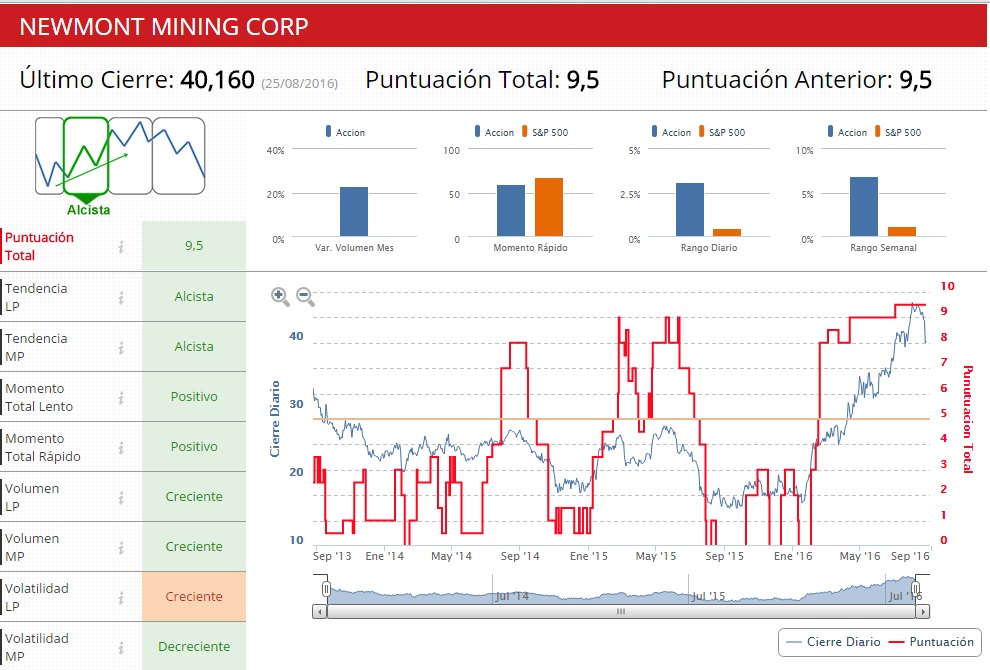Image resolution: width=990 pixels, height=670 pixels.
Task: Toggle Accion legend in Rango Semanal chart
Action: (x=847, y=132)
